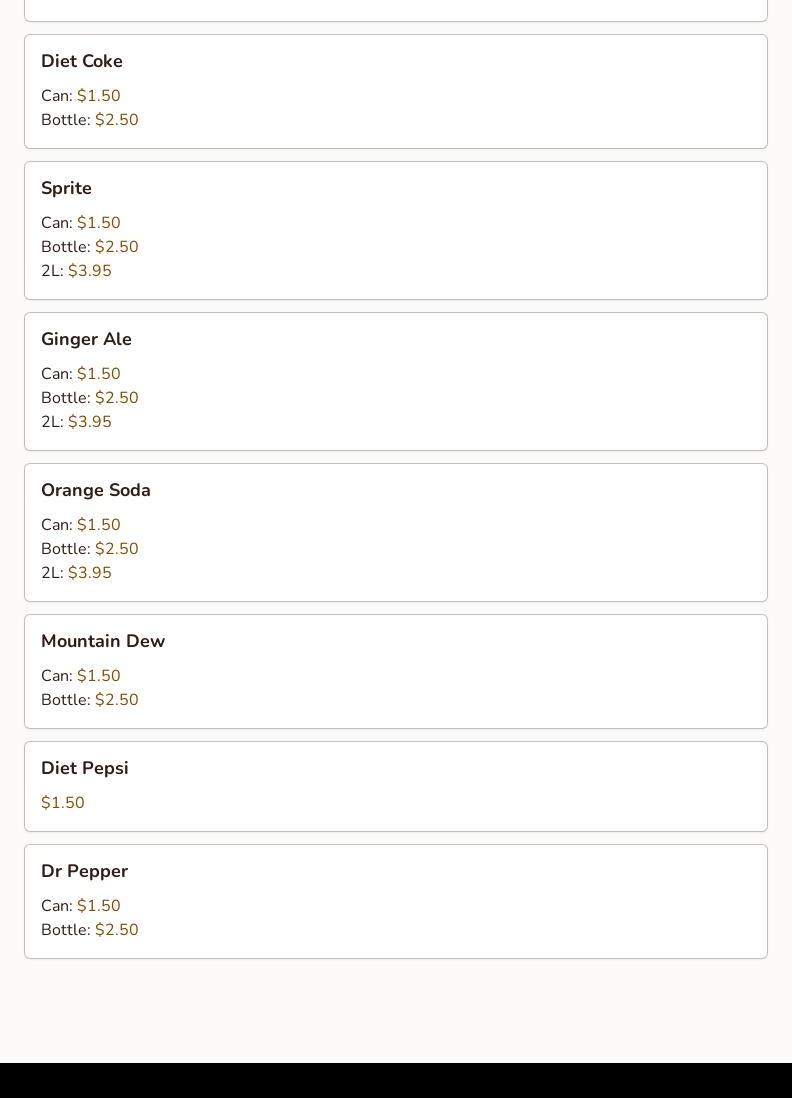This screenshot has height=1098, width=792.
Task: Pick the Sprite 2L price $3.95
Action: (x=90, y=270)
